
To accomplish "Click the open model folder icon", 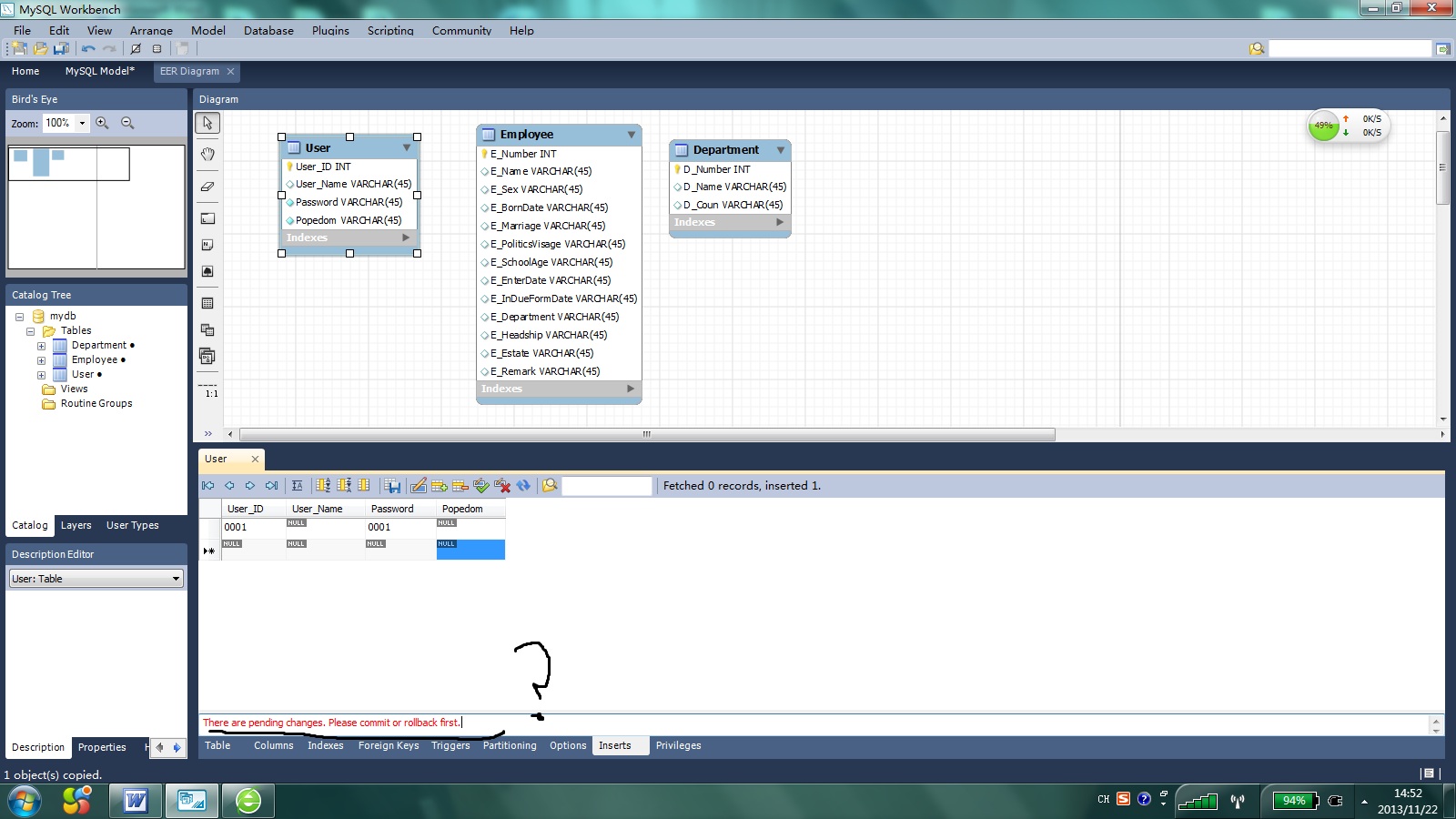I will [x=40, y=49].
